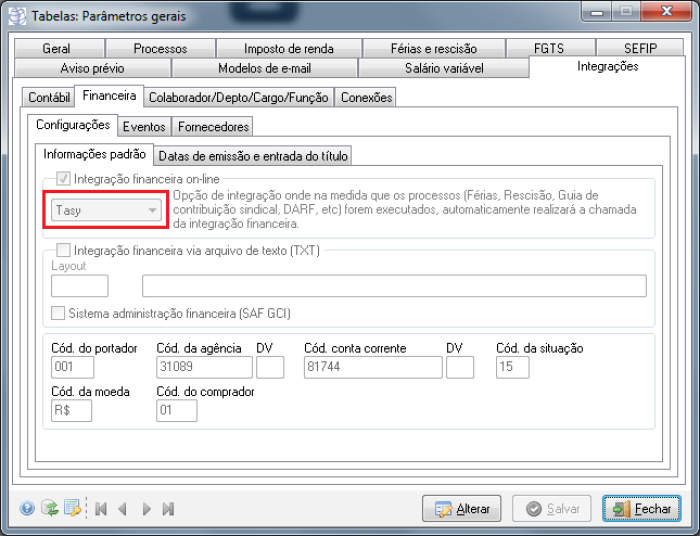The height and width of the screenshot is (536, 700).
Task: Open the Contábil tab
Action: coord(49,97)
